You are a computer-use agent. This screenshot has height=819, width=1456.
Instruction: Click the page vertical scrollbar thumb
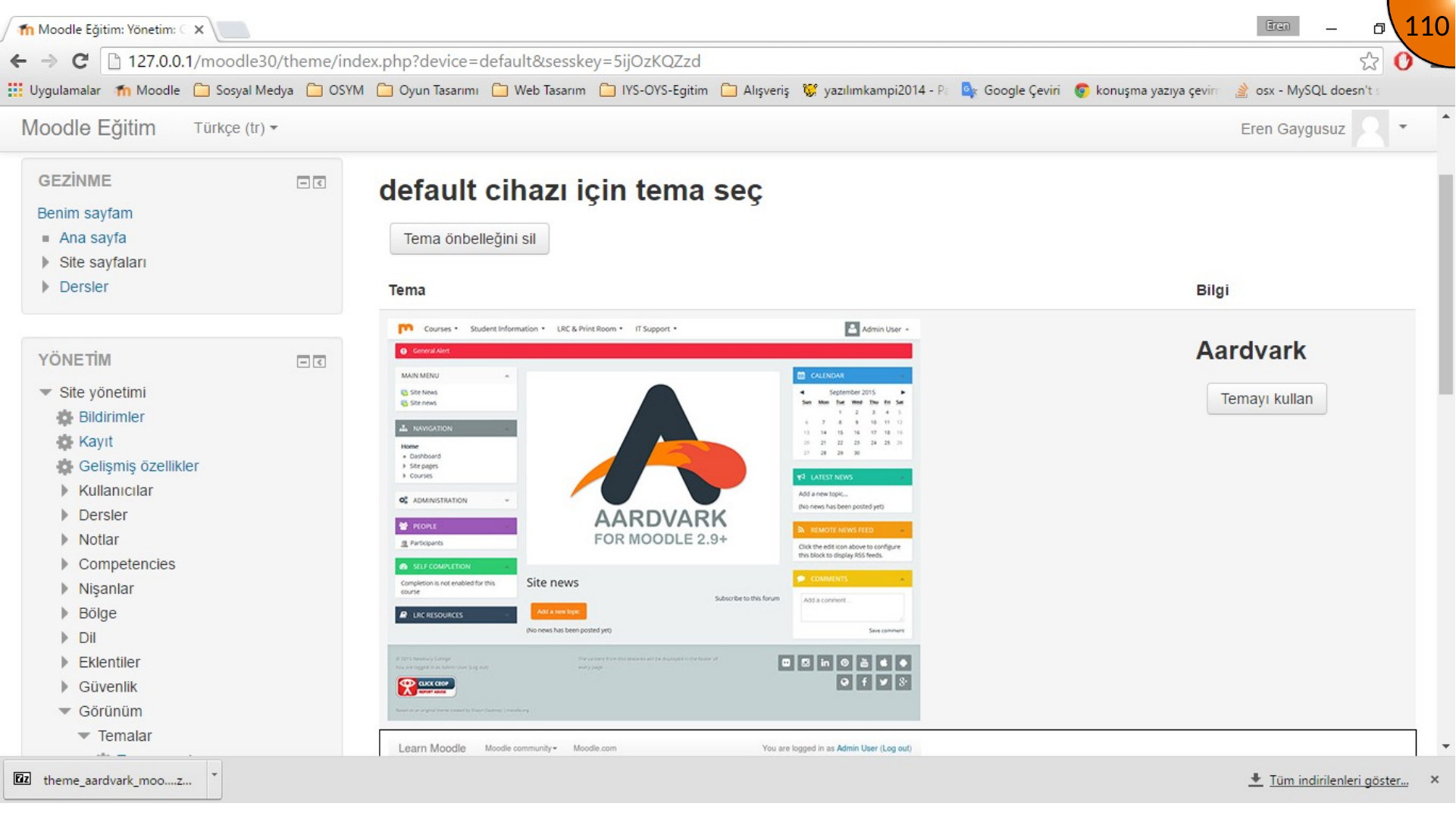click(1445, 284)
